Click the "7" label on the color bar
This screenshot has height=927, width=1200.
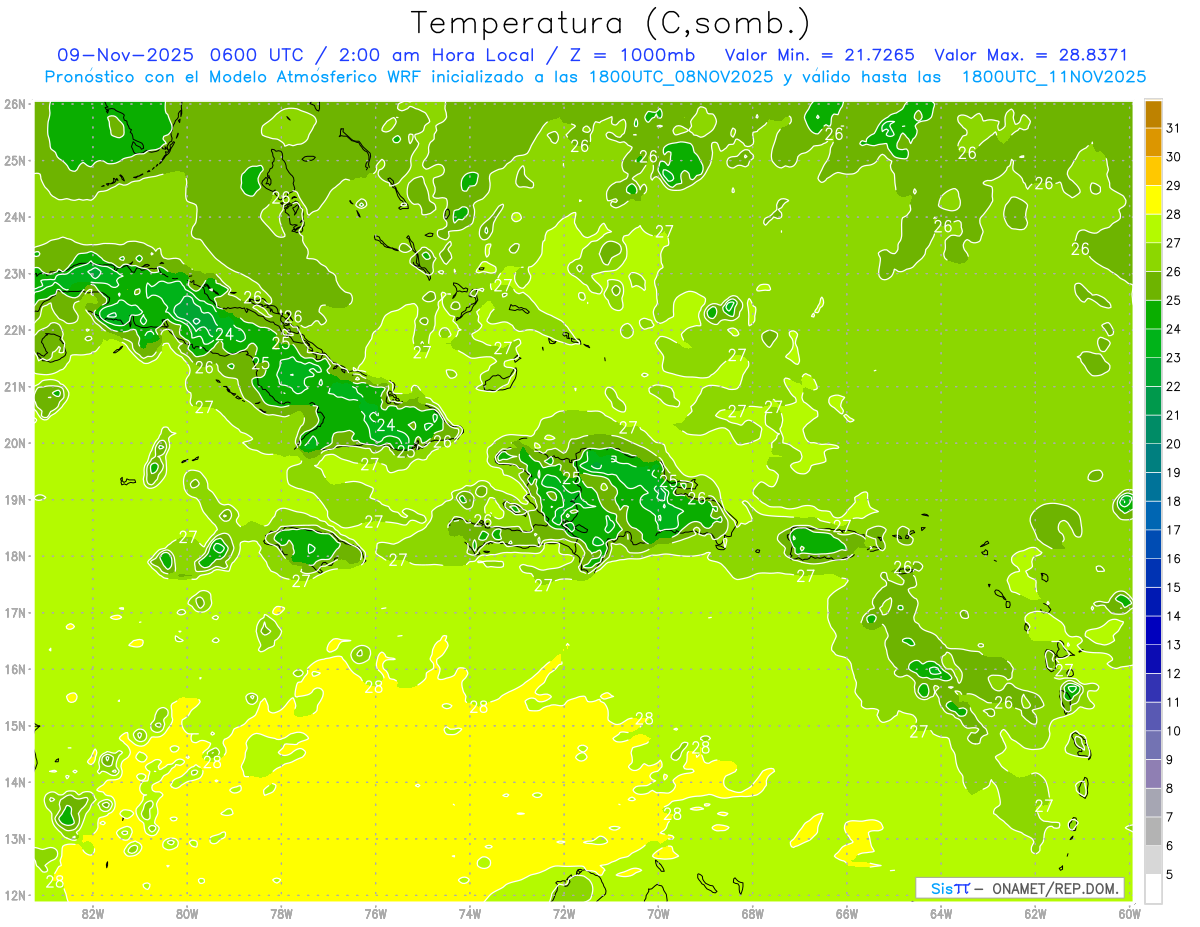coord(1170,817)
